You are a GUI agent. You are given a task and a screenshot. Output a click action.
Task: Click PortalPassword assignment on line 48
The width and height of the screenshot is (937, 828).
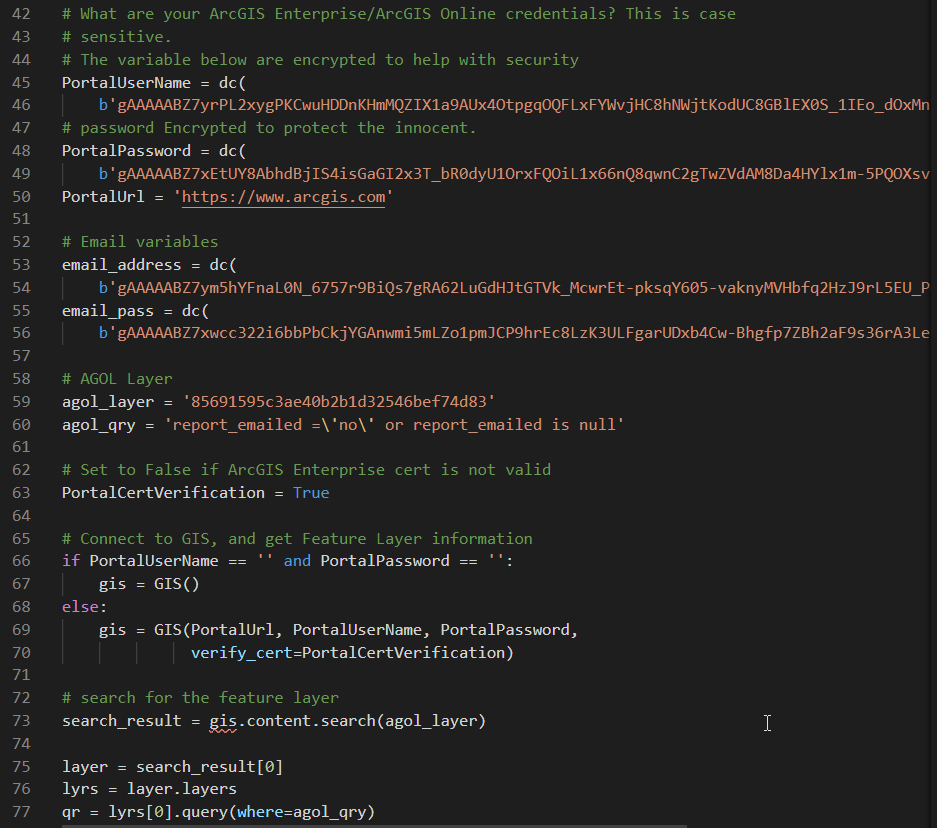[126, 151]
